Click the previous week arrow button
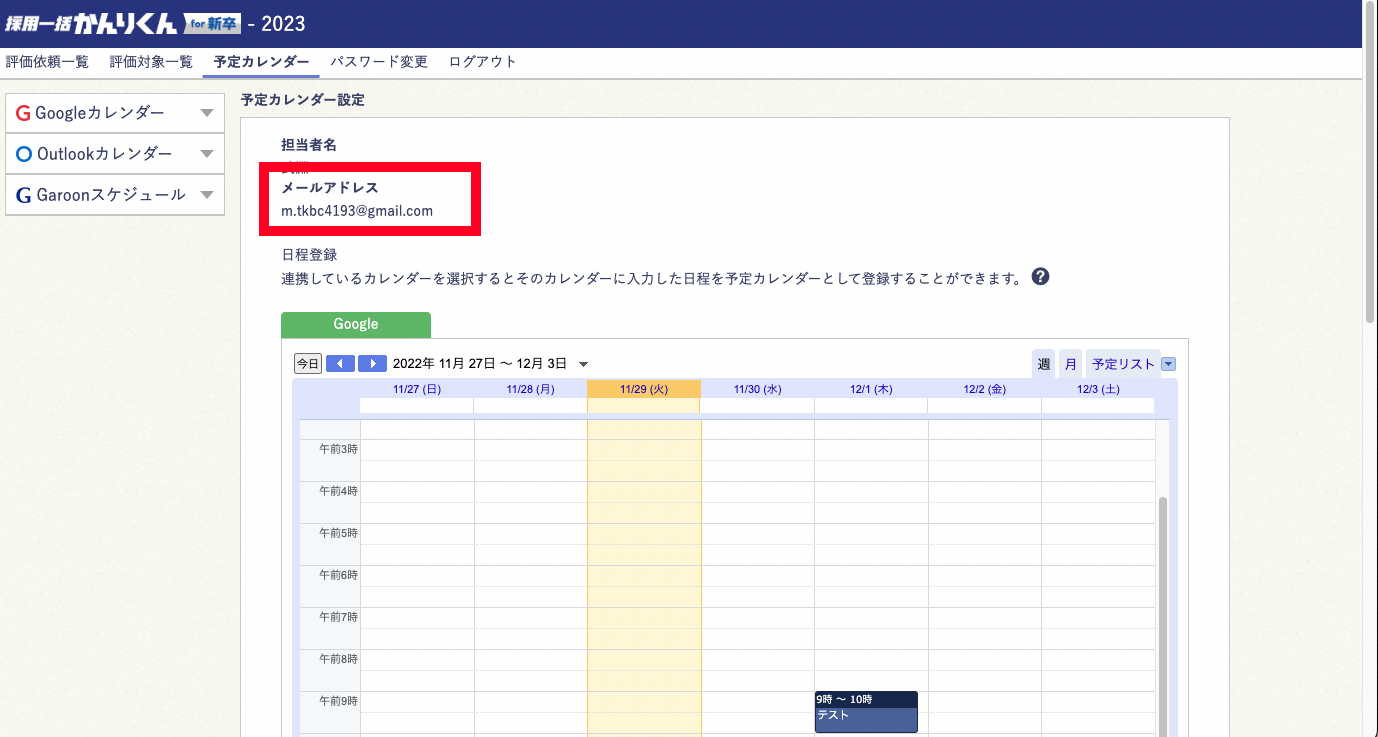 (x=340, y=364)
